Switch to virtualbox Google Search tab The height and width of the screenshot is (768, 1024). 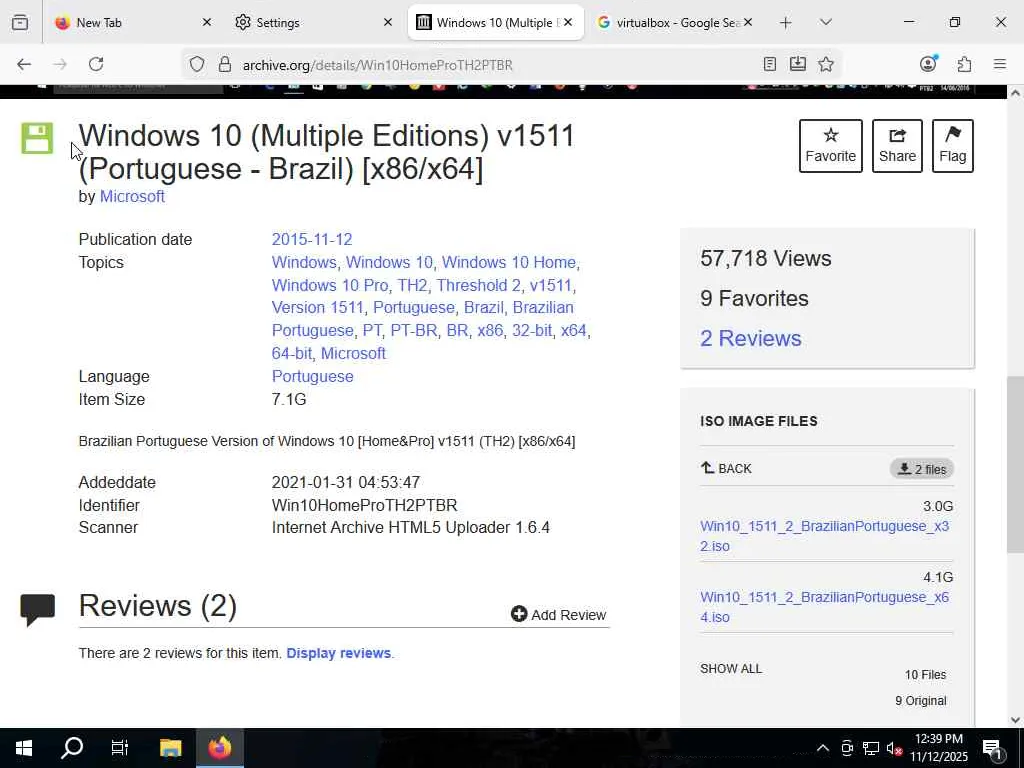(x=675, y=22)
